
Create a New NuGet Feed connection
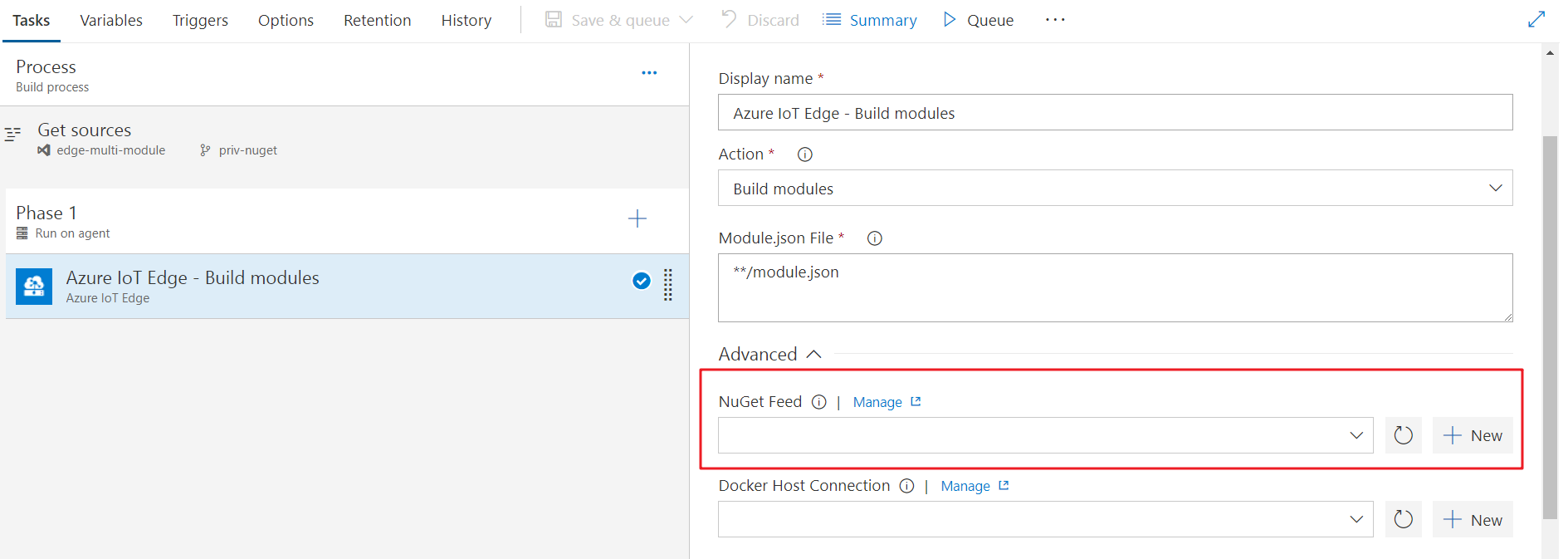[x=1472, y=435]
